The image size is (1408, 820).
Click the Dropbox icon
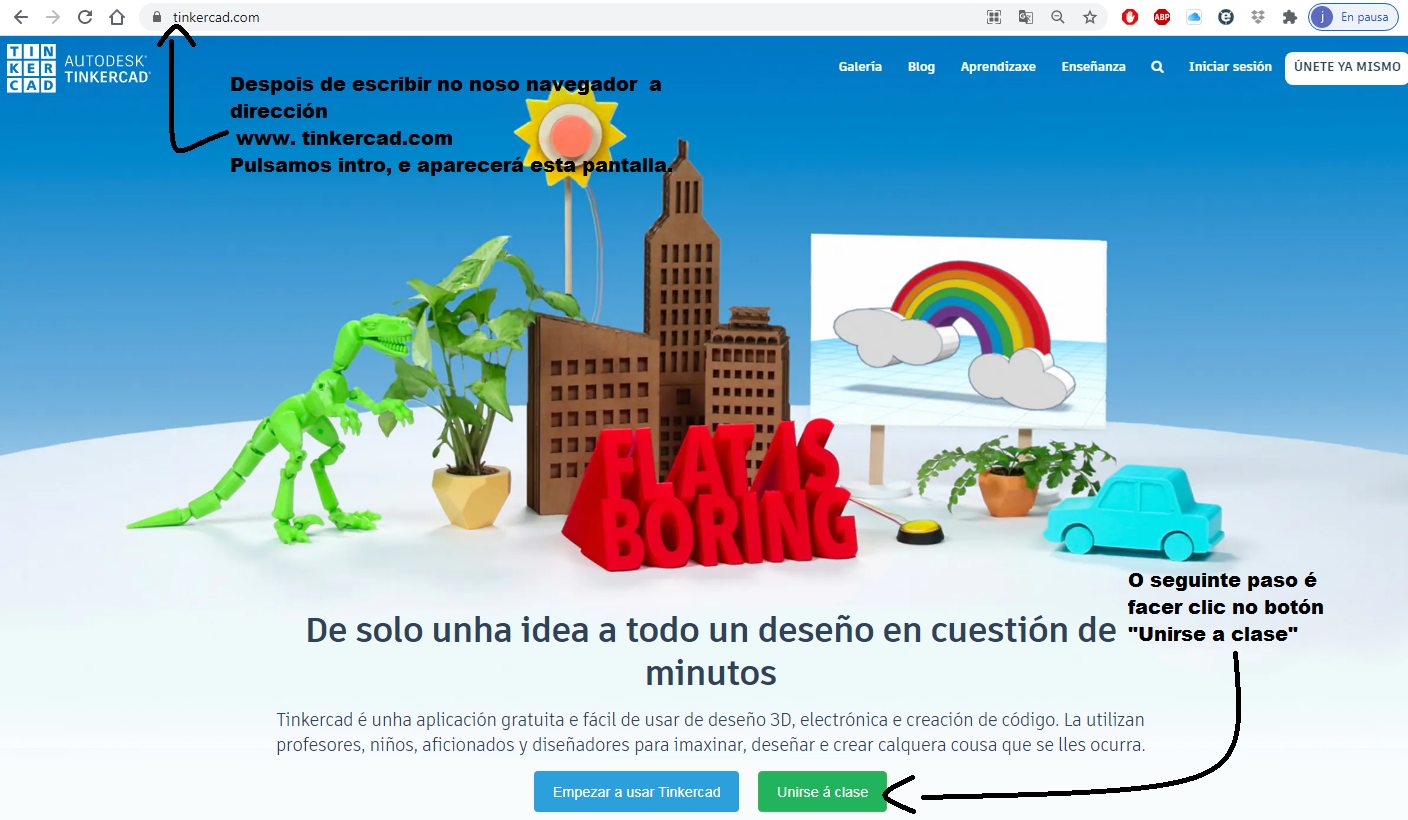[x=1257, y=16]
